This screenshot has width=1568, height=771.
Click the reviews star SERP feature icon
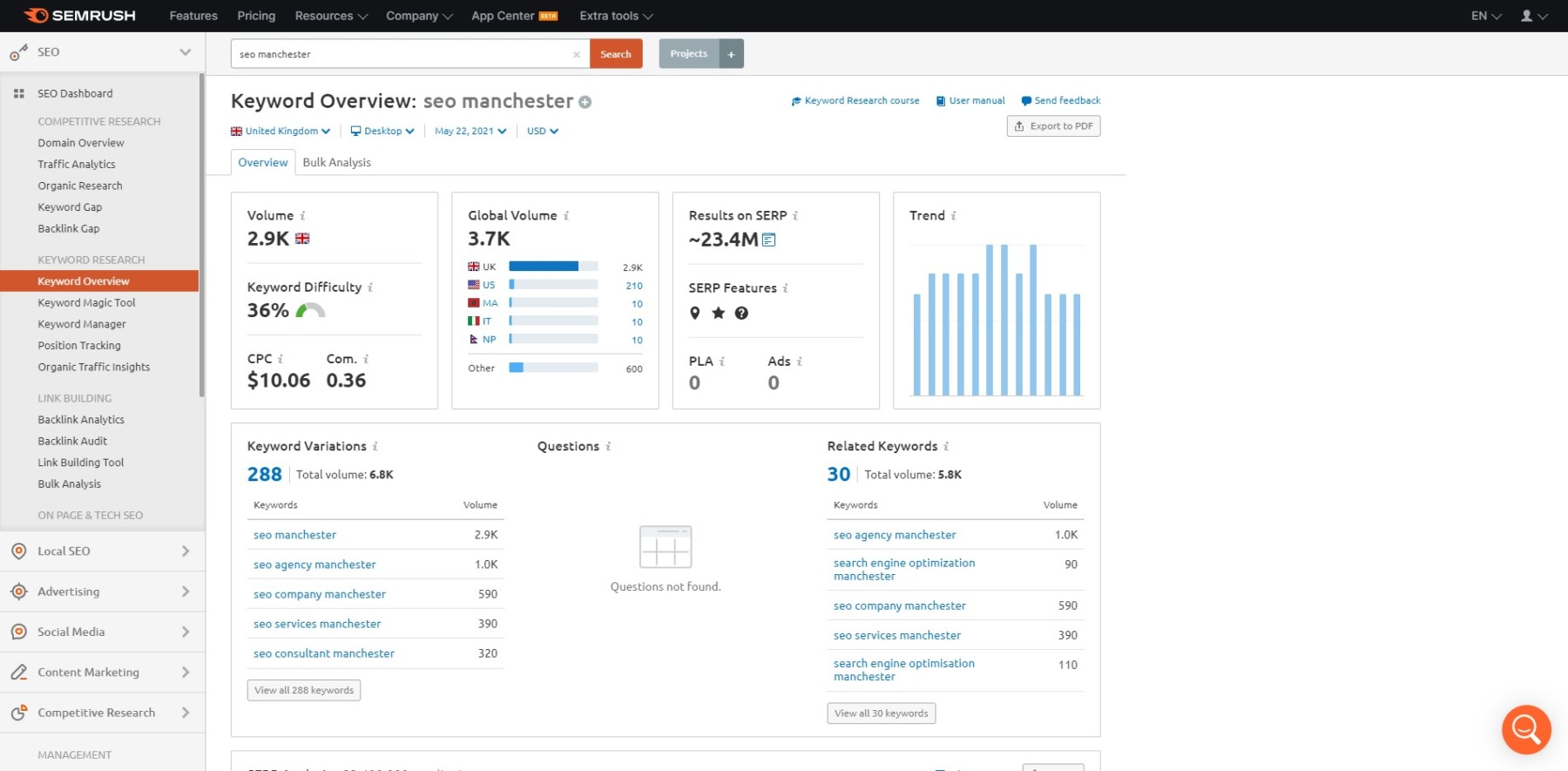click(718, 313)
